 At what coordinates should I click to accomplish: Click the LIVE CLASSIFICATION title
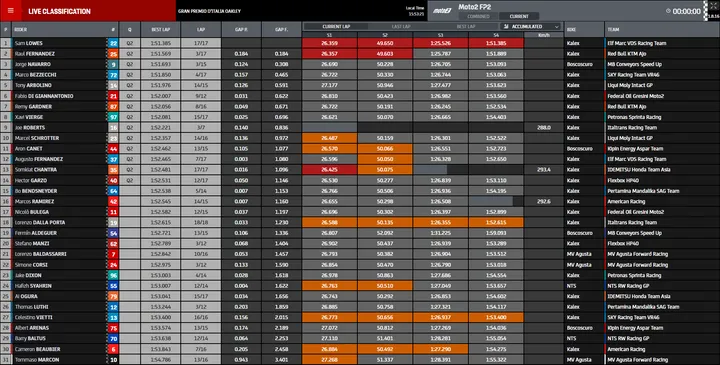[59, 11]
